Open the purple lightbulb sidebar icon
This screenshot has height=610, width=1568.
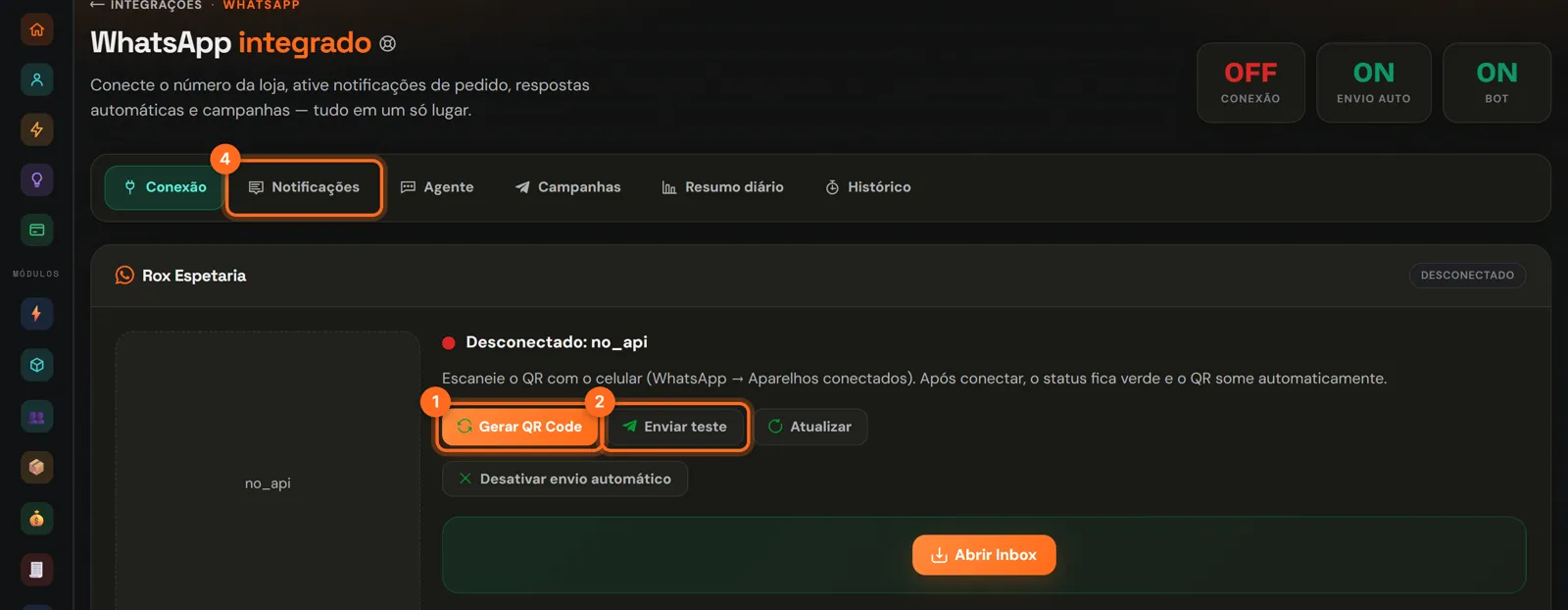(x=37, y=179)
